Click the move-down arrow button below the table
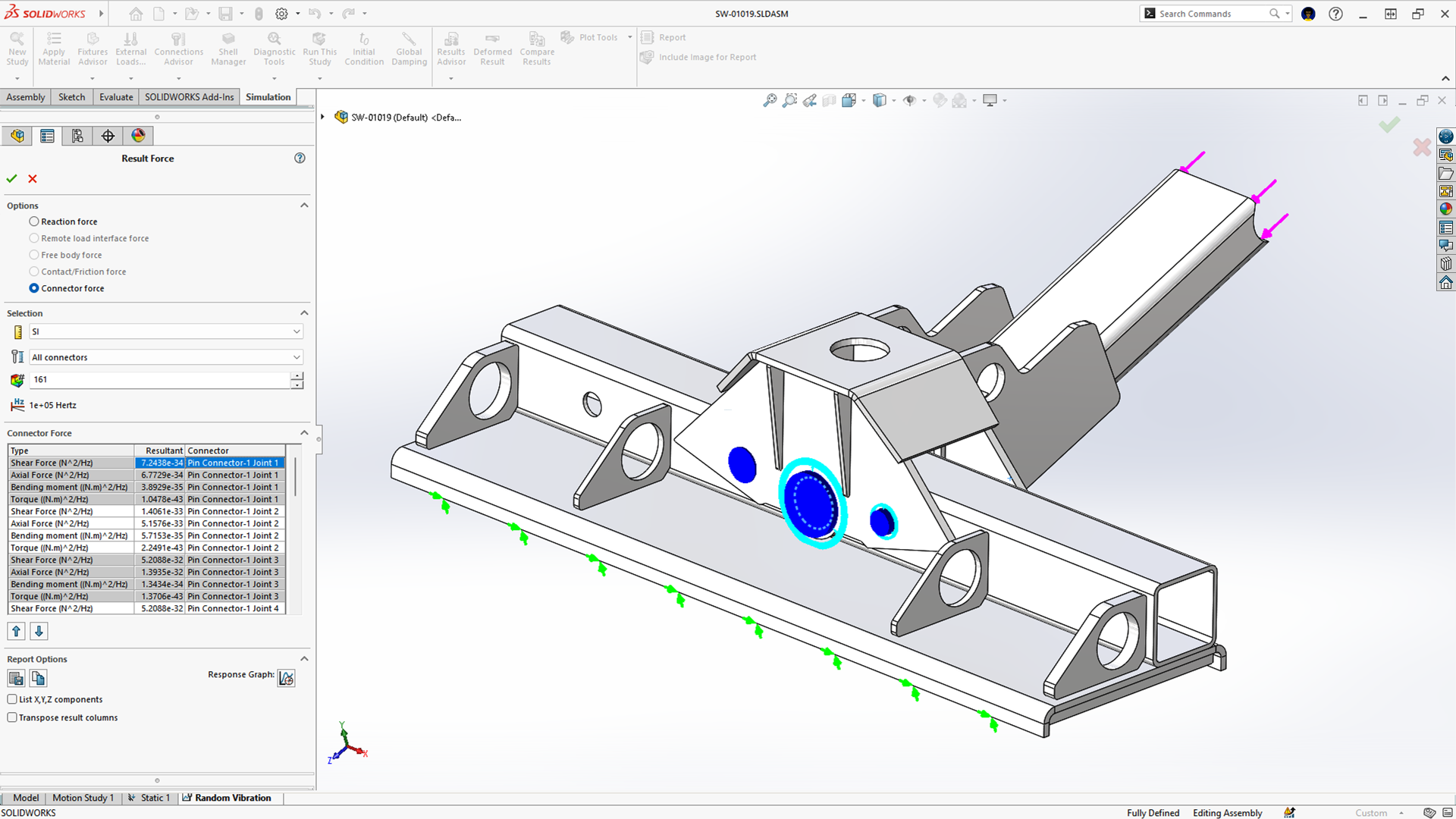The width and height of the screenshot is (1456, 819). click(x=39, y=631)
